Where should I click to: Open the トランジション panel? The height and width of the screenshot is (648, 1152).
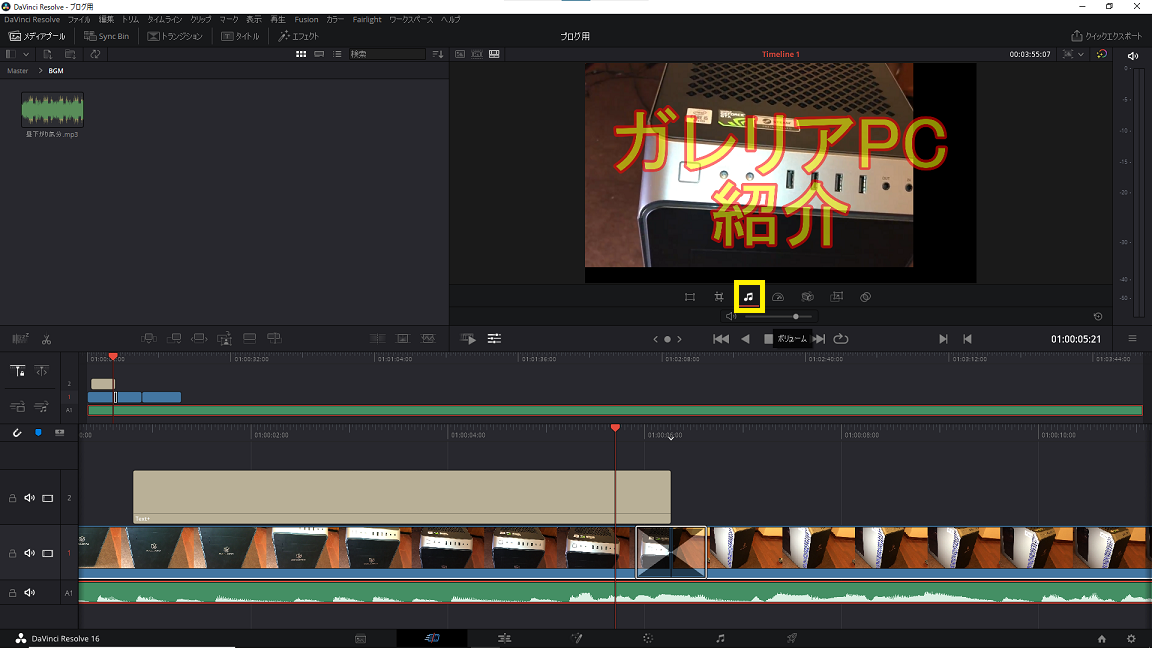tap(175, 36)
